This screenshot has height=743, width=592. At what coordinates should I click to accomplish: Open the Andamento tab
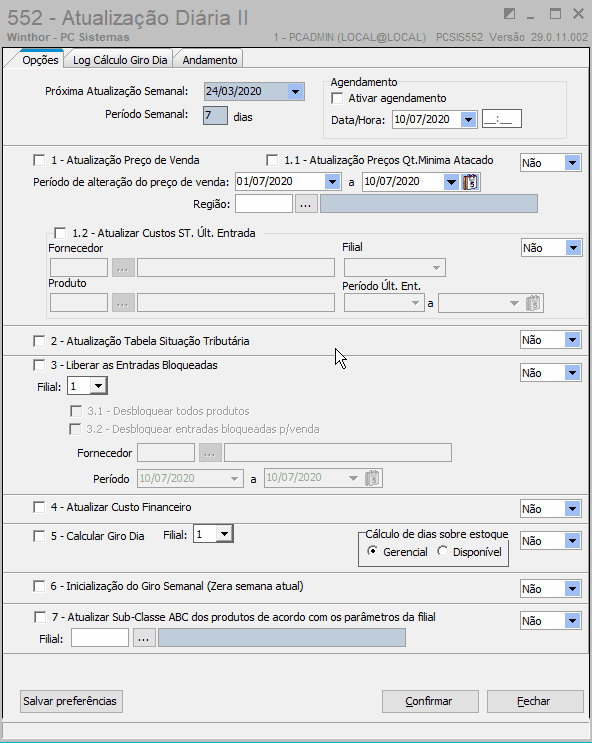[209, 60]
